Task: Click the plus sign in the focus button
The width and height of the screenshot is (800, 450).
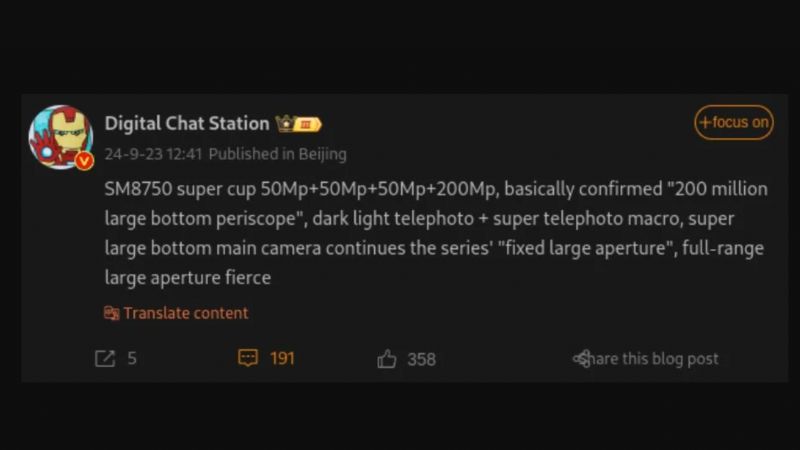Action: 705,123
